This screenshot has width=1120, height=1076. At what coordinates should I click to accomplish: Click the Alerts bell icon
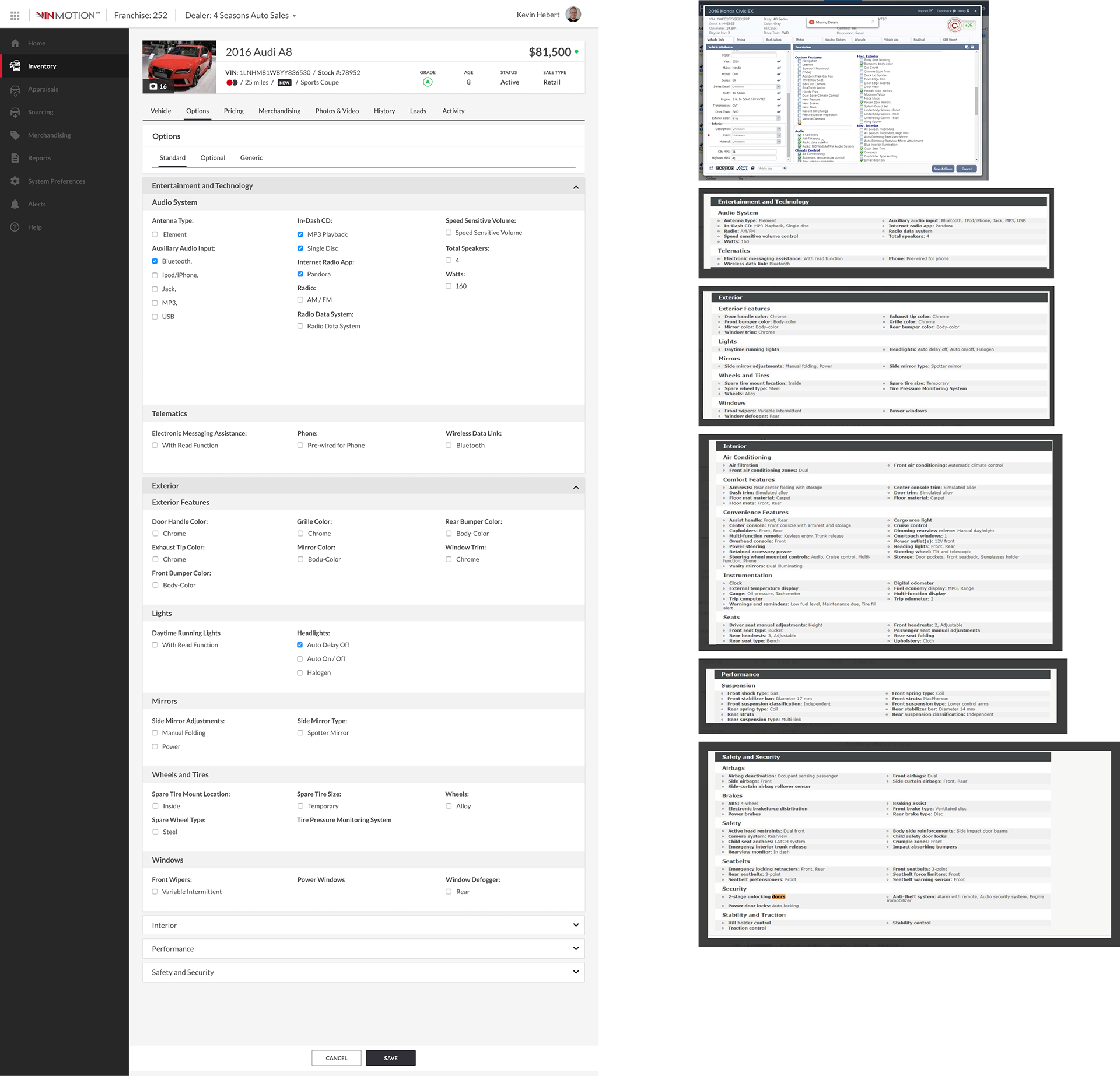click(x=15, y=204)
